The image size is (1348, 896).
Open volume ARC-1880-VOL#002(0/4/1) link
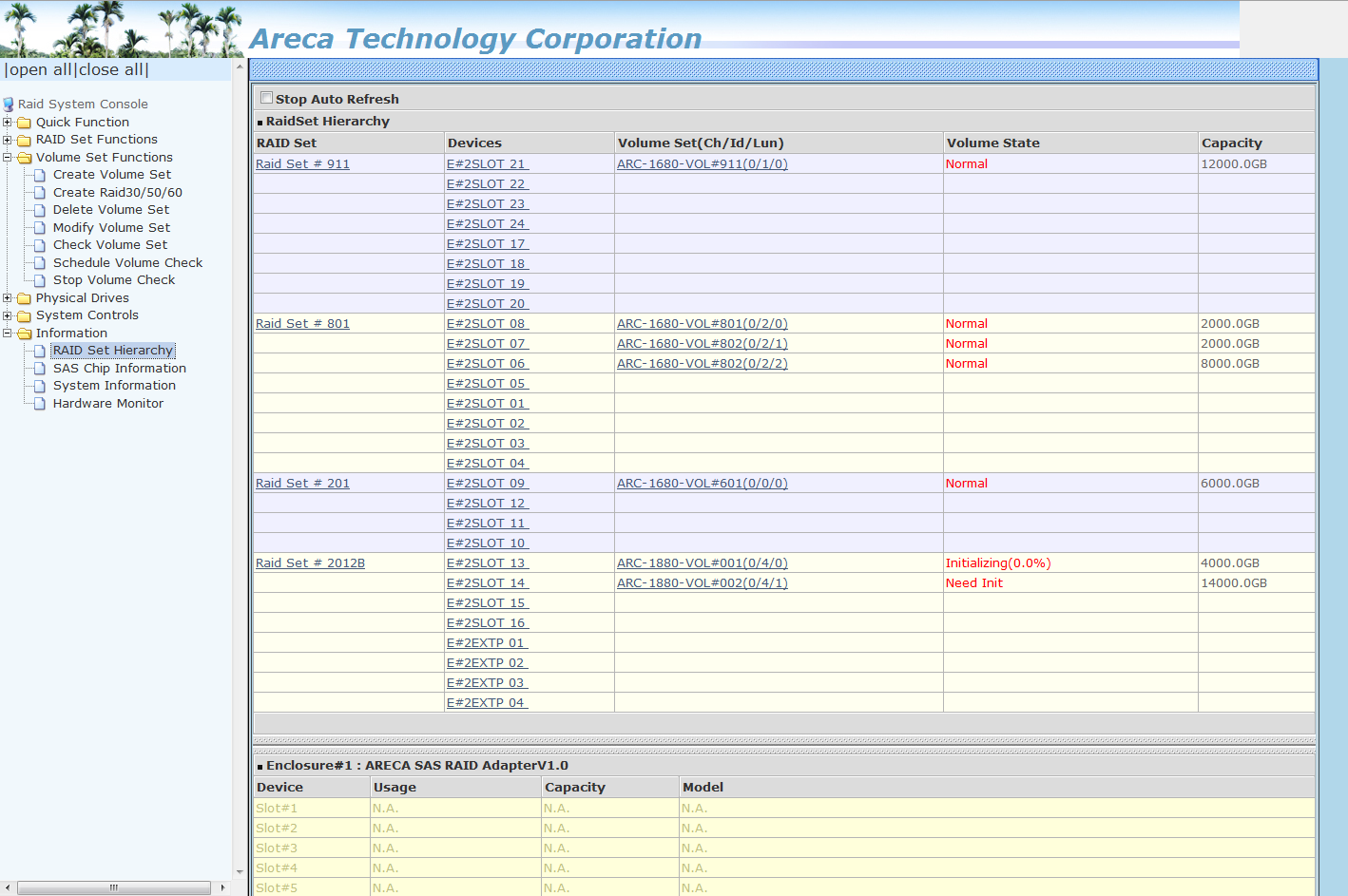pyautogui.click(x=702, y=583)
